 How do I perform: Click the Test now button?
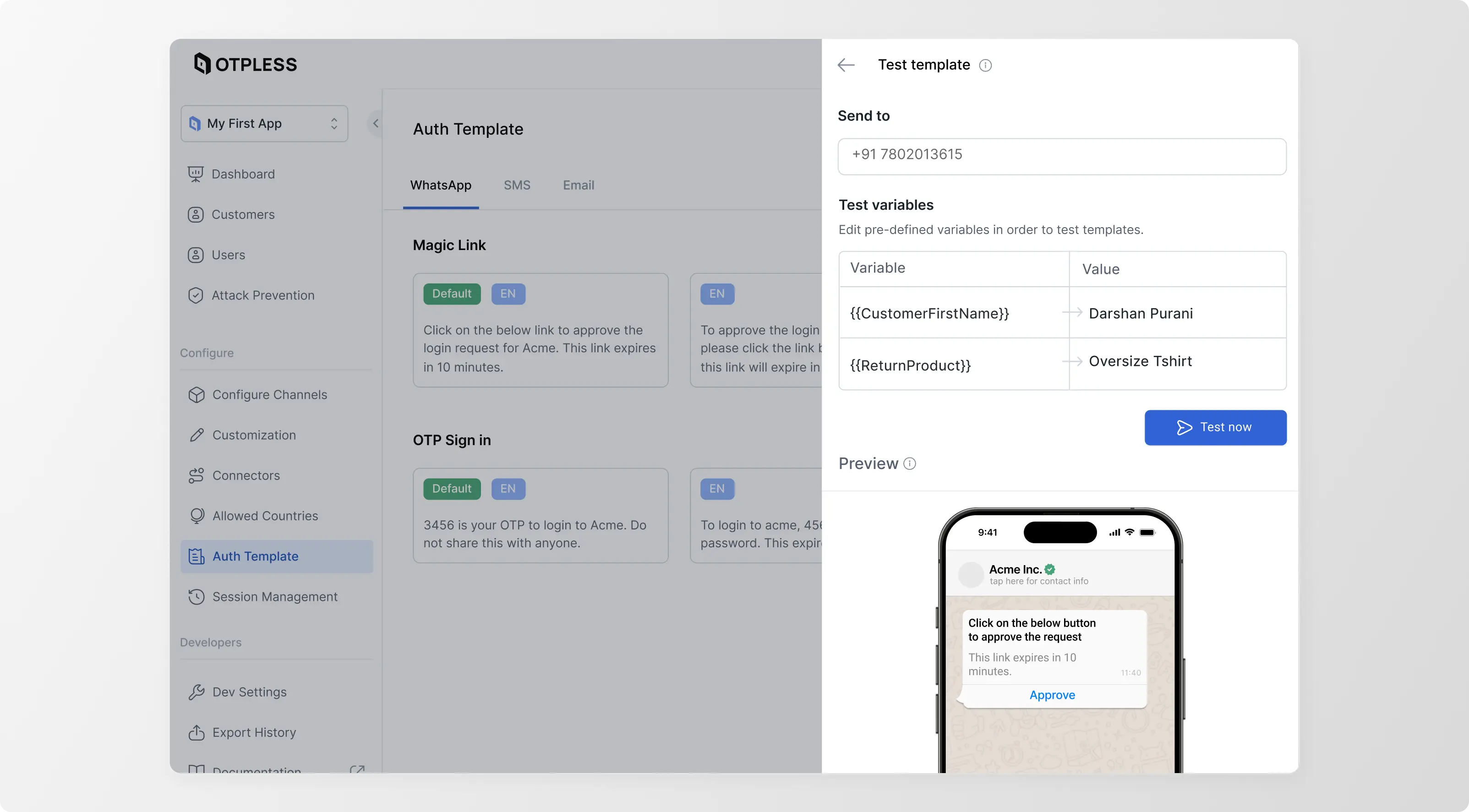pos(1215,427)
